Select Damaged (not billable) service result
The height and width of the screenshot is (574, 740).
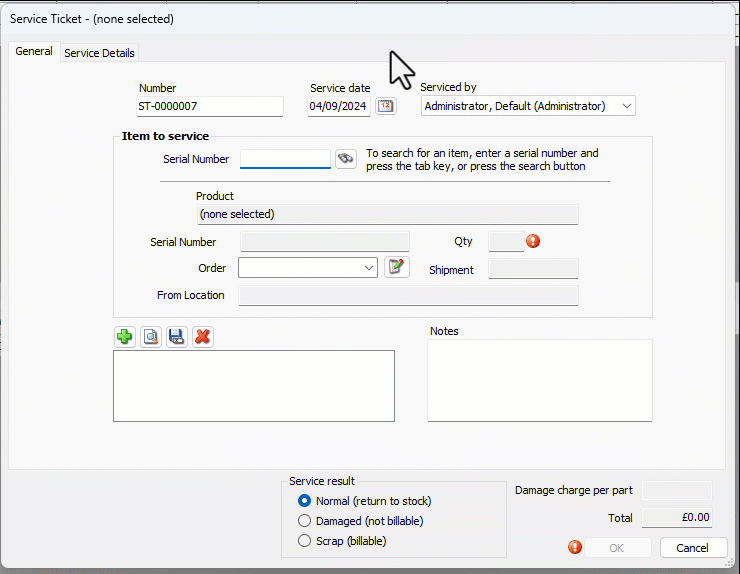tap(305, 521)
